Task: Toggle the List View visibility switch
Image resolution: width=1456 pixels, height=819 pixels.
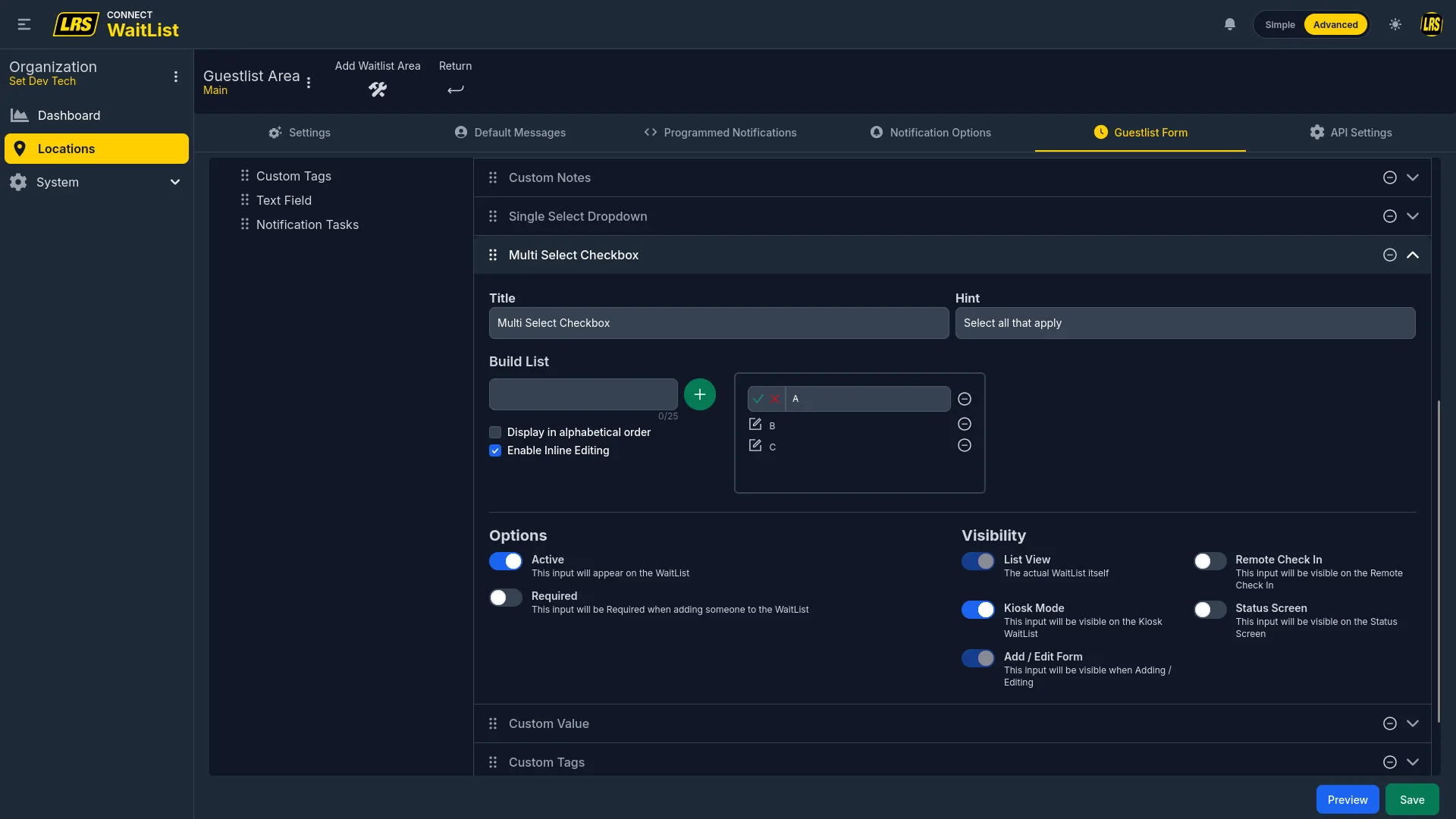Action: pyautogui.click(x=978, y=561)
